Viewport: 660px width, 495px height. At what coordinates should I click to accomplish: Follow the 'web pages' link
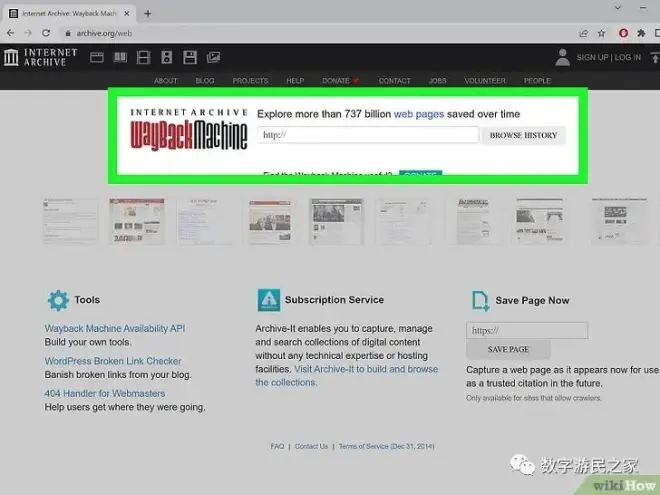coord(419,114)
